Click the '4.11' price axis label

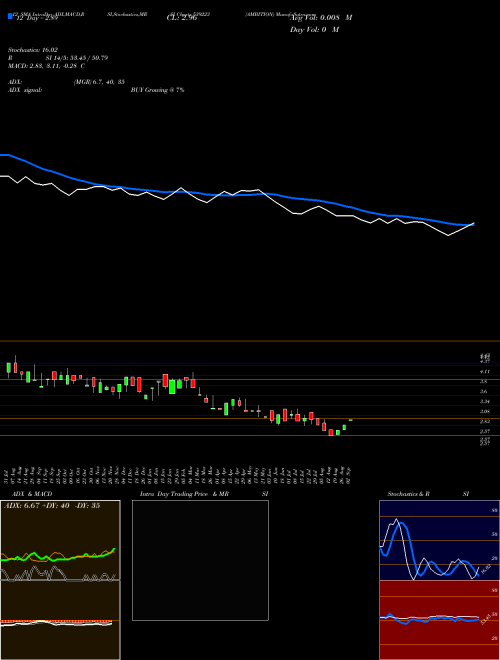[x=484, y=371]
